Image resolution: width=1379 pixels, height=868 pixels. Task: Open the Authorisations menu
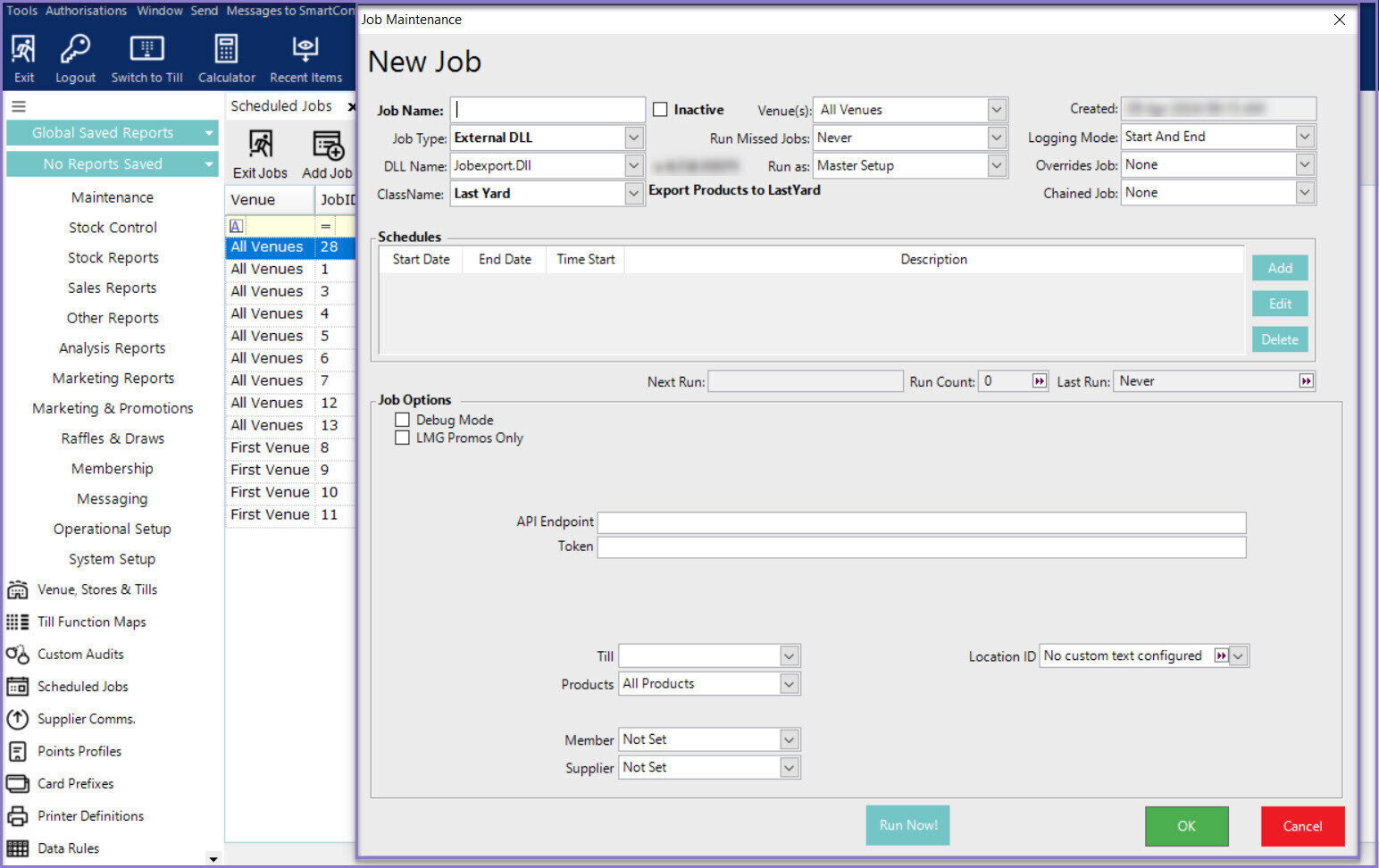(x=86, y=11)
